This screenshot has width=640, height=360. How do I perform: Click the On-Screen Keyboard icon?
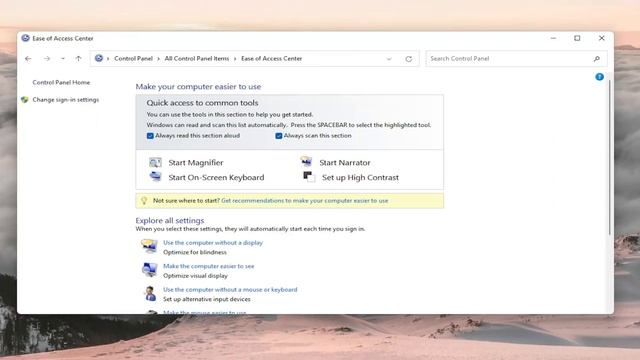pos(155,177)
